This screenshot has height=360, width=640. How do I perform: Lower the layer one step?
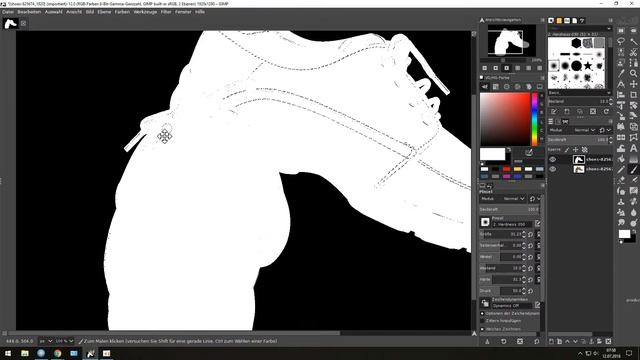(575, 341)
